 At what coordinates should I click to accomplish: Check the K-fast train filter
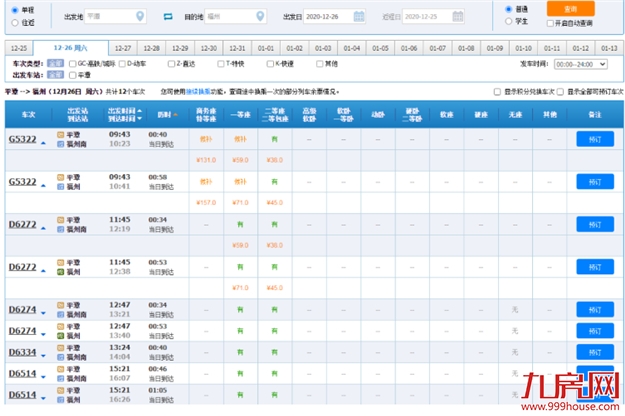tap(270, 64)
